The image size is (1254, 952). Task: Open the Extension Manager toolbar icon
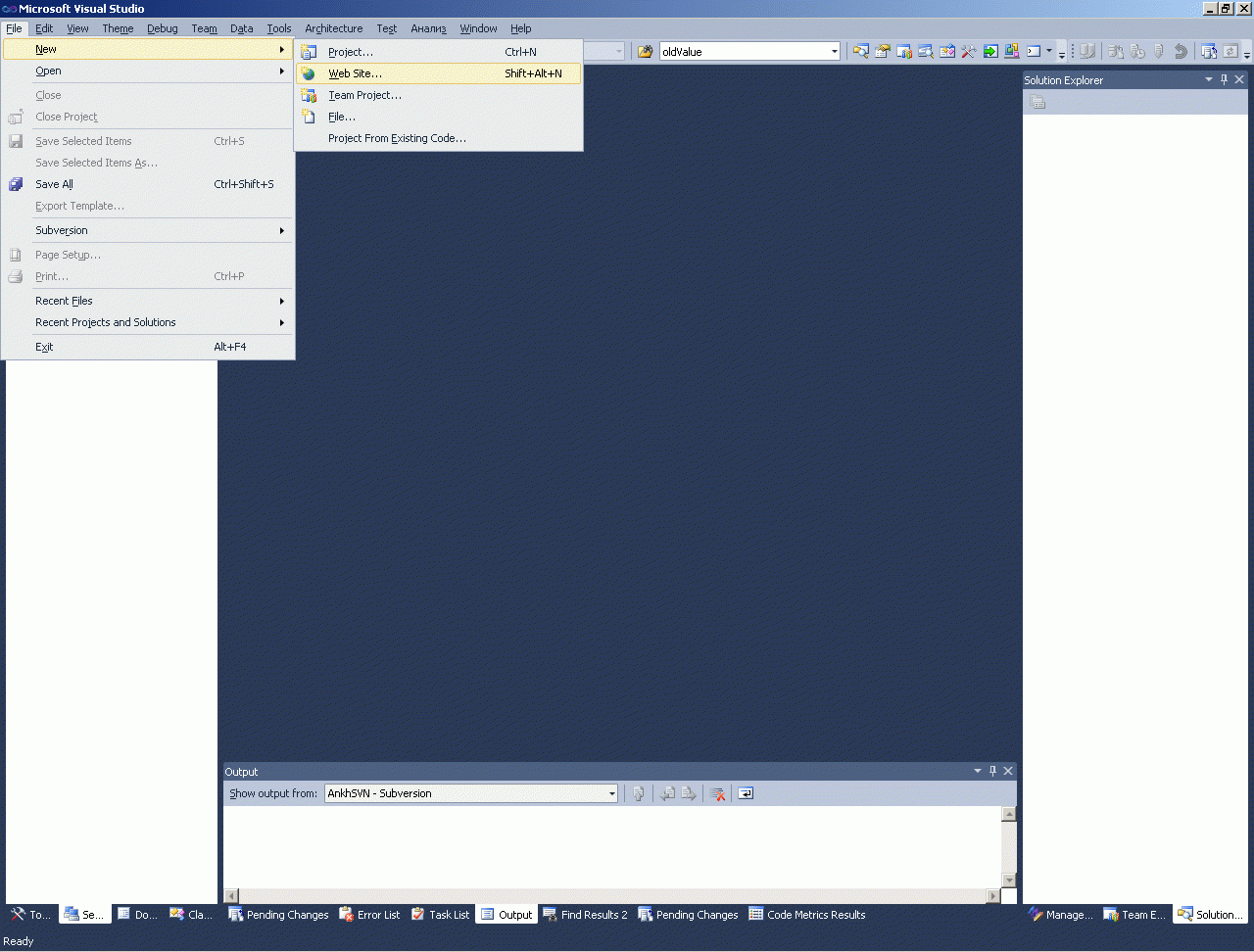(1012, 52)
